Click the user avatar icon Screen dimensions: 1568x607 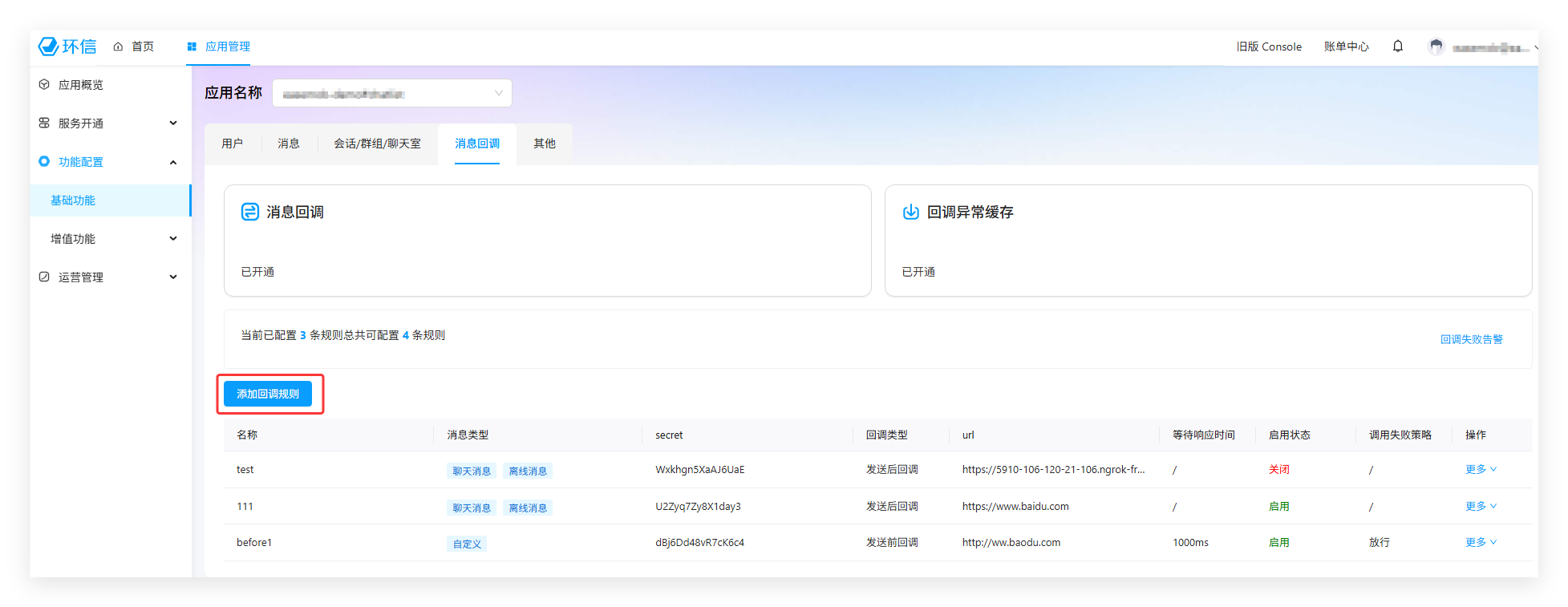[x=1436, y=47]
